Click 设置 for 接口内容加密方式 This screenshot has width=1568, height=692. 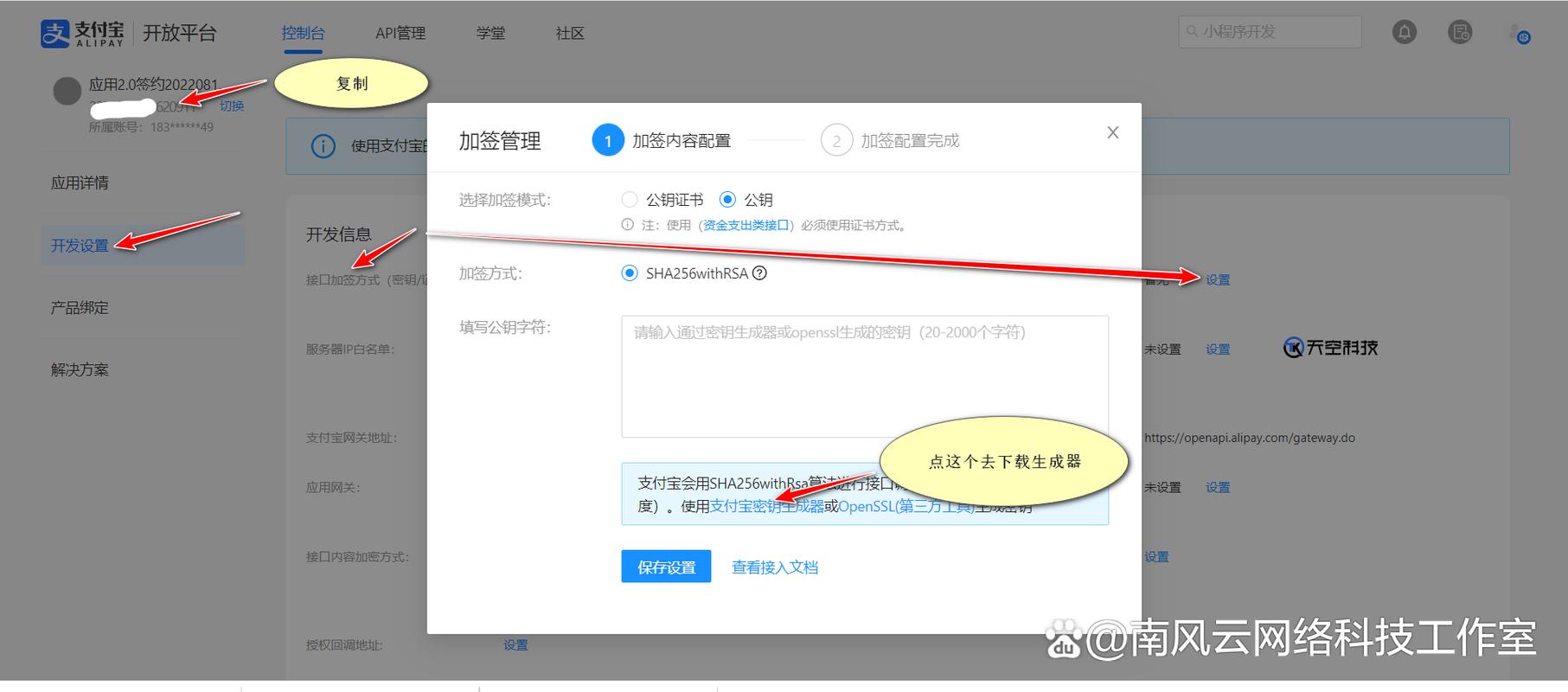click(1156, 557)
